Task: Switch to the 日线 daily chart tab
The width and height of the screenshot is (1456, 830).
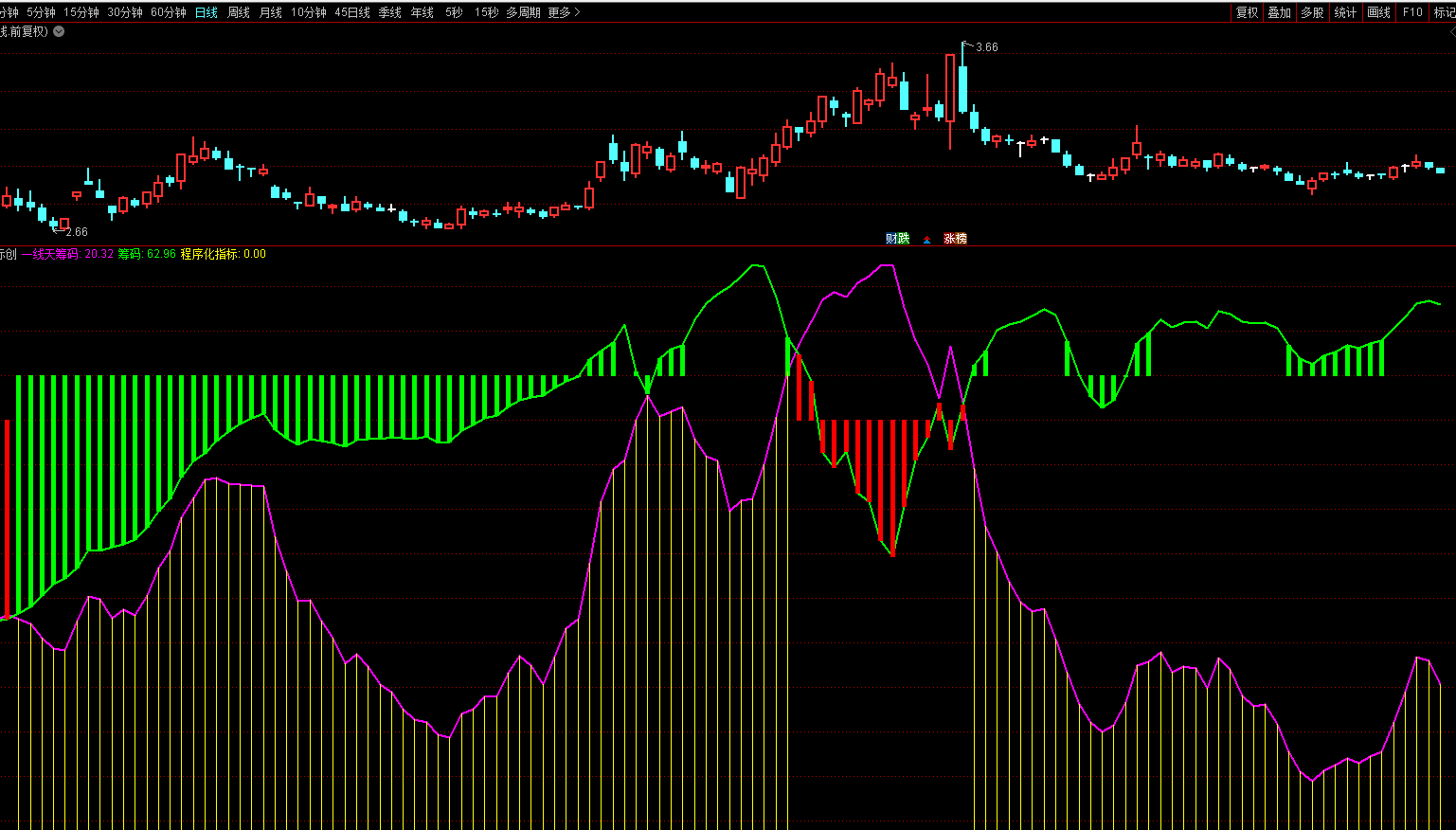Action: click(206, 12)
